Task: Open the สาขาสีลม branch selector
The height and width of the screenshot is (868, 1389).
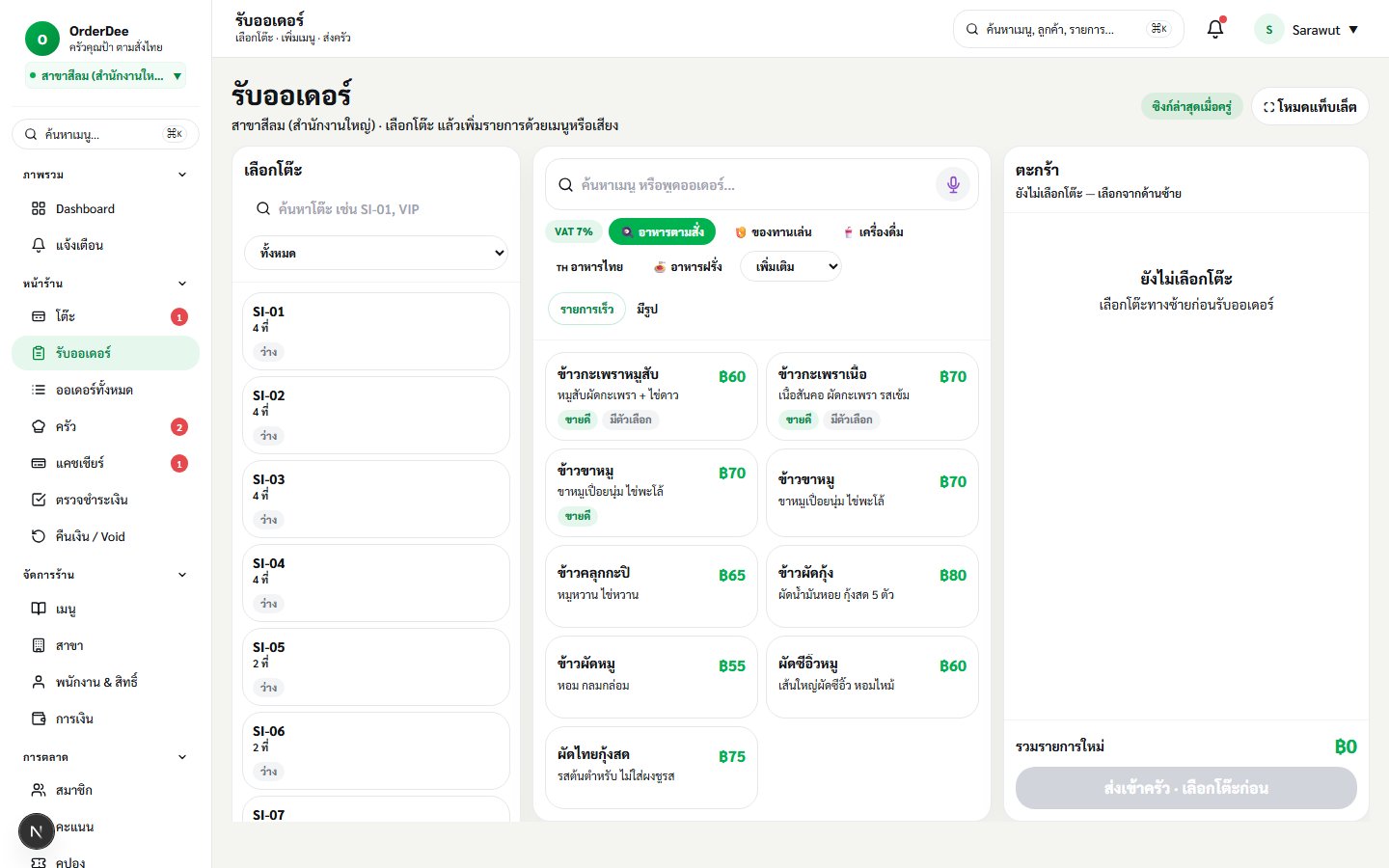Action: 105,75
